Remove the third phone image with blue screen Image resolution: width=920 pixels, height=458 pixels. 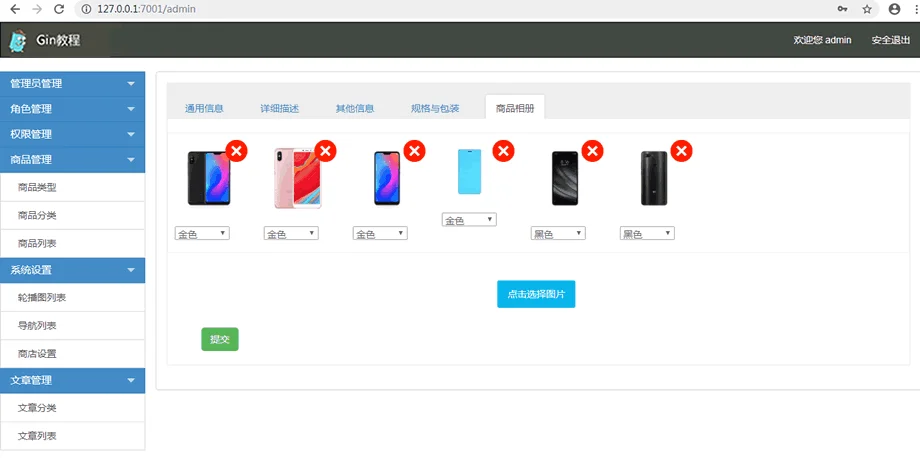pyautogui.click(x=415, y=151)
